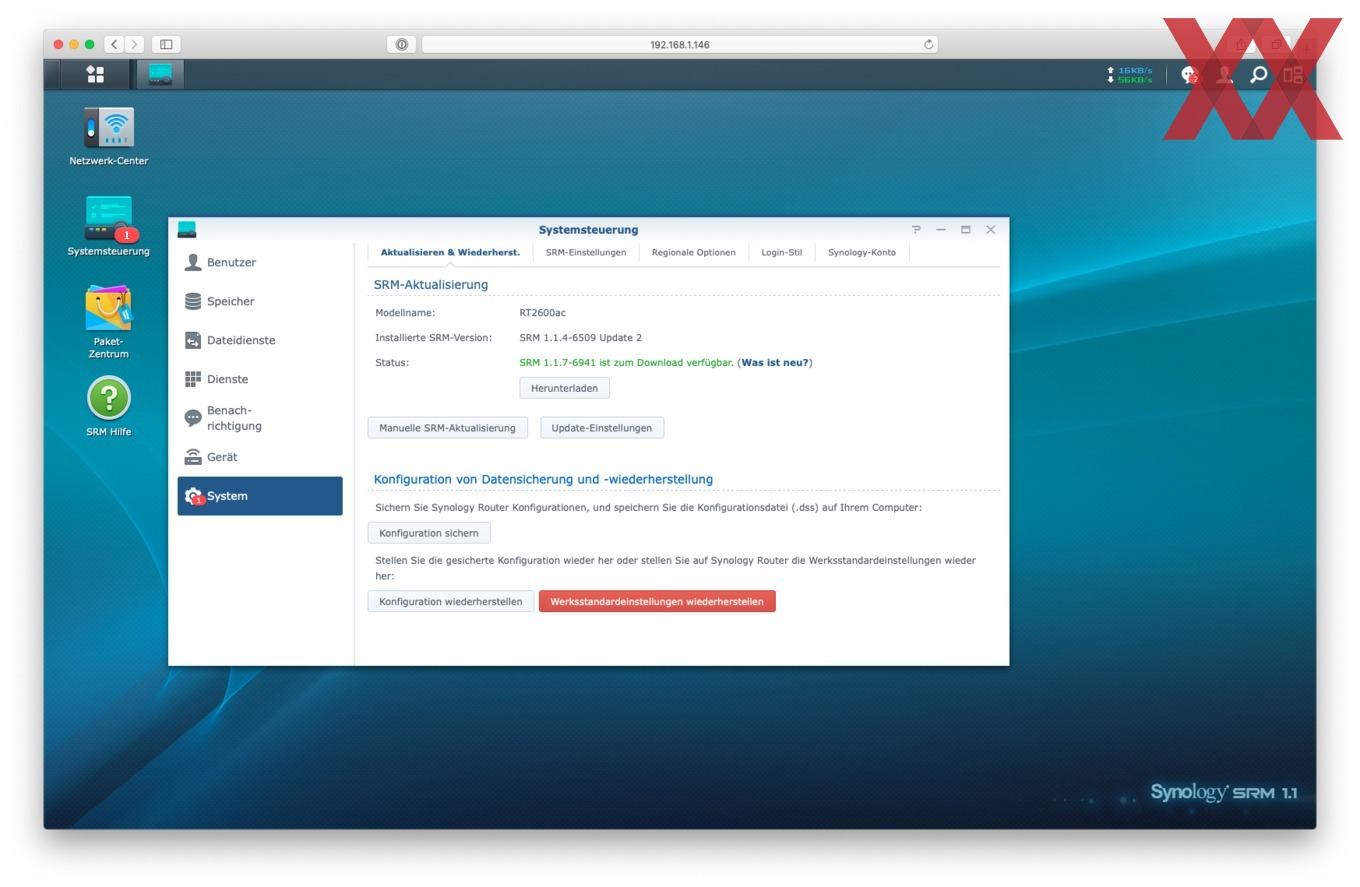This screenshot has height=887, width=1360.
Task: Click the model name RT2600ac
Action: [542, 313]
